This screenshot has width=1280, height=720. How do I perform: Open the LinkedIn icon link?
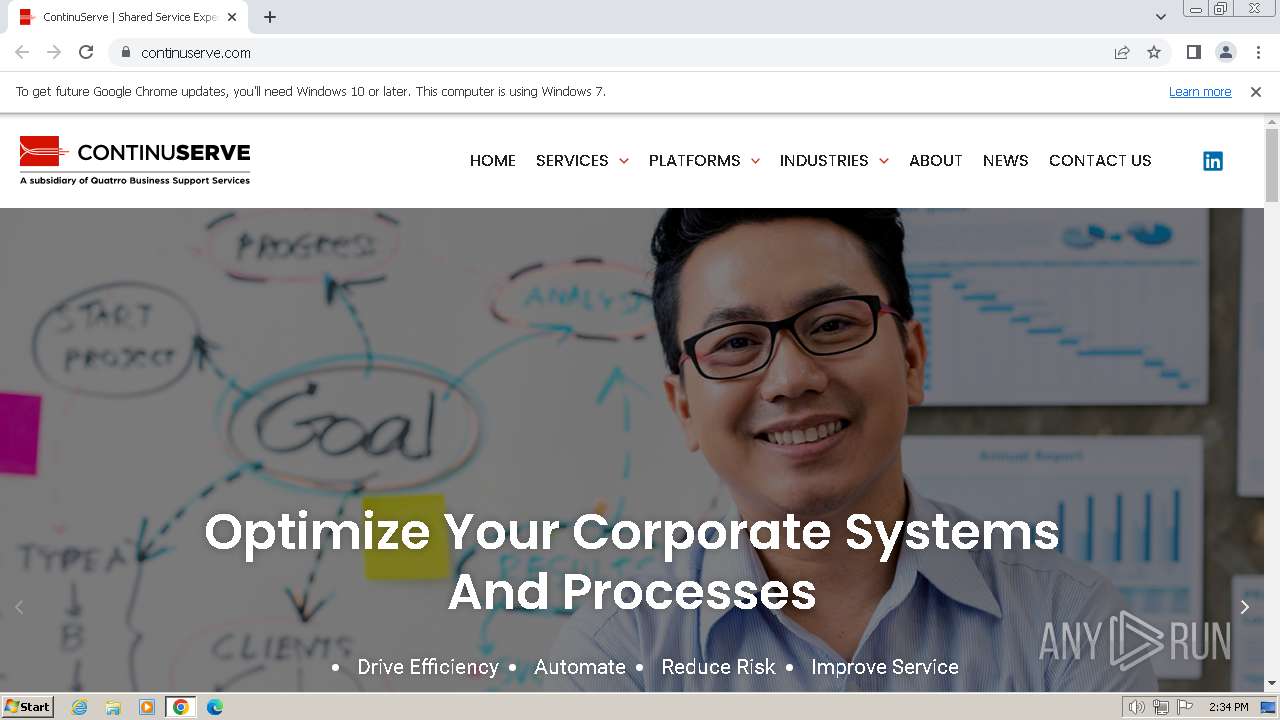click(x=1212, y=161)
